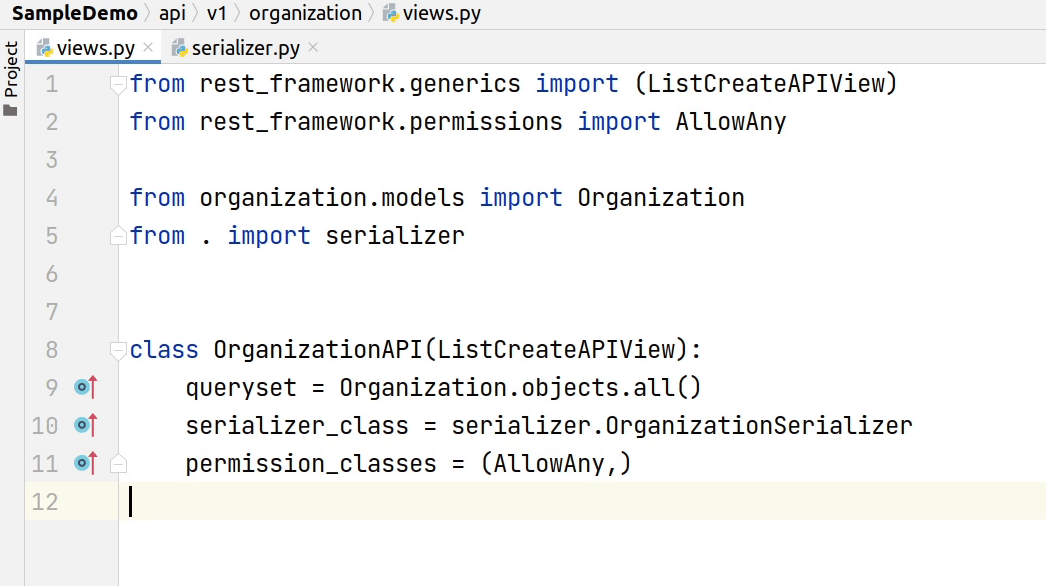Click the override gutter icon beside queryset
The height and width of the screenshot is (586, 1046).
[x=86, y=387]
